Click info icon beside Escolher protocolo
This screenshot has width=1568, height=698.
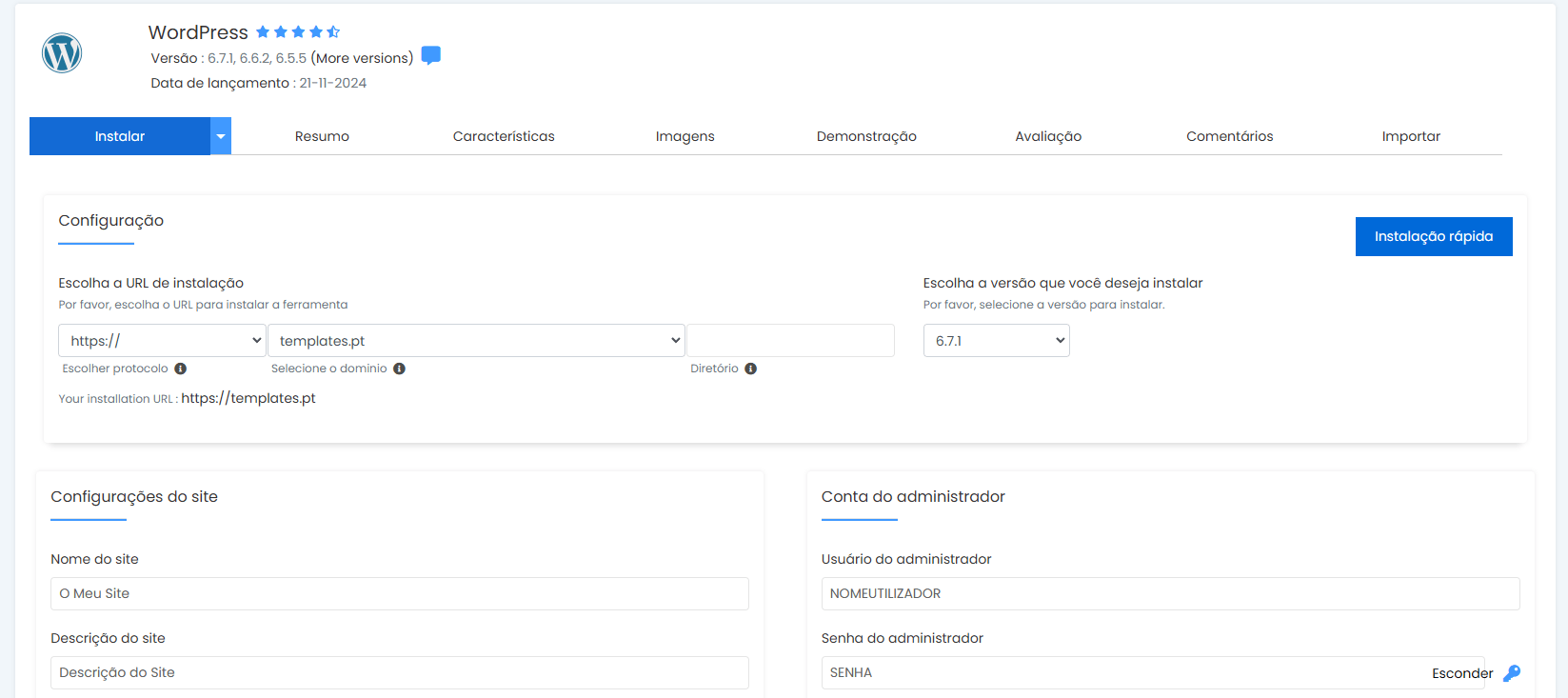180,369
